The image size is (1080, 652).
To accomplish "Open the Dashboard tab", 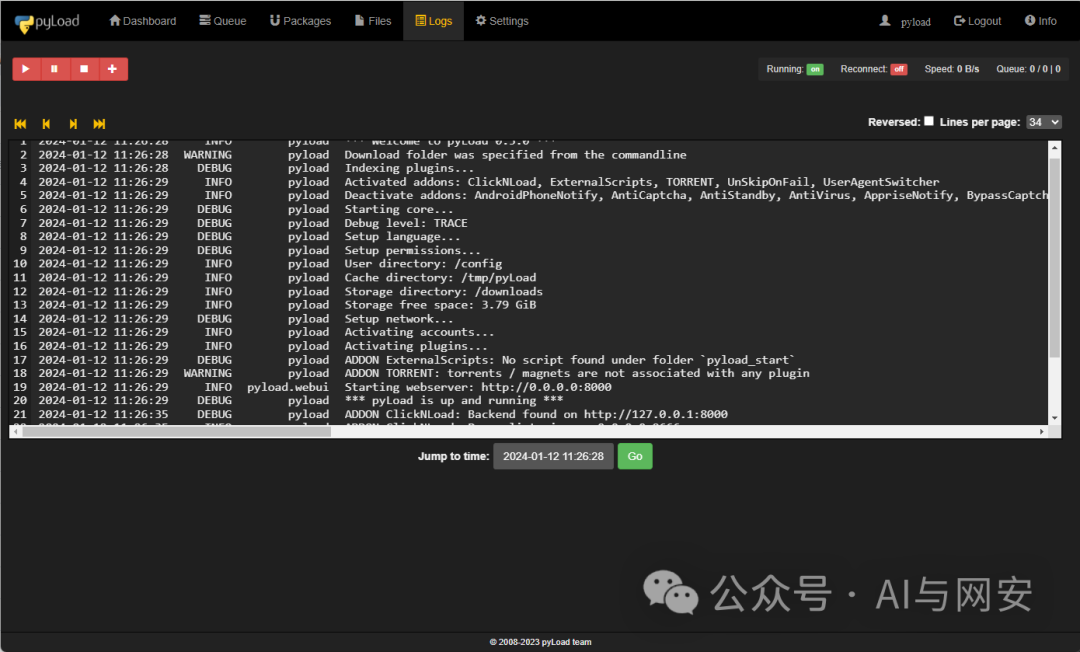I will pyautogui.click(x=143, y=21).
